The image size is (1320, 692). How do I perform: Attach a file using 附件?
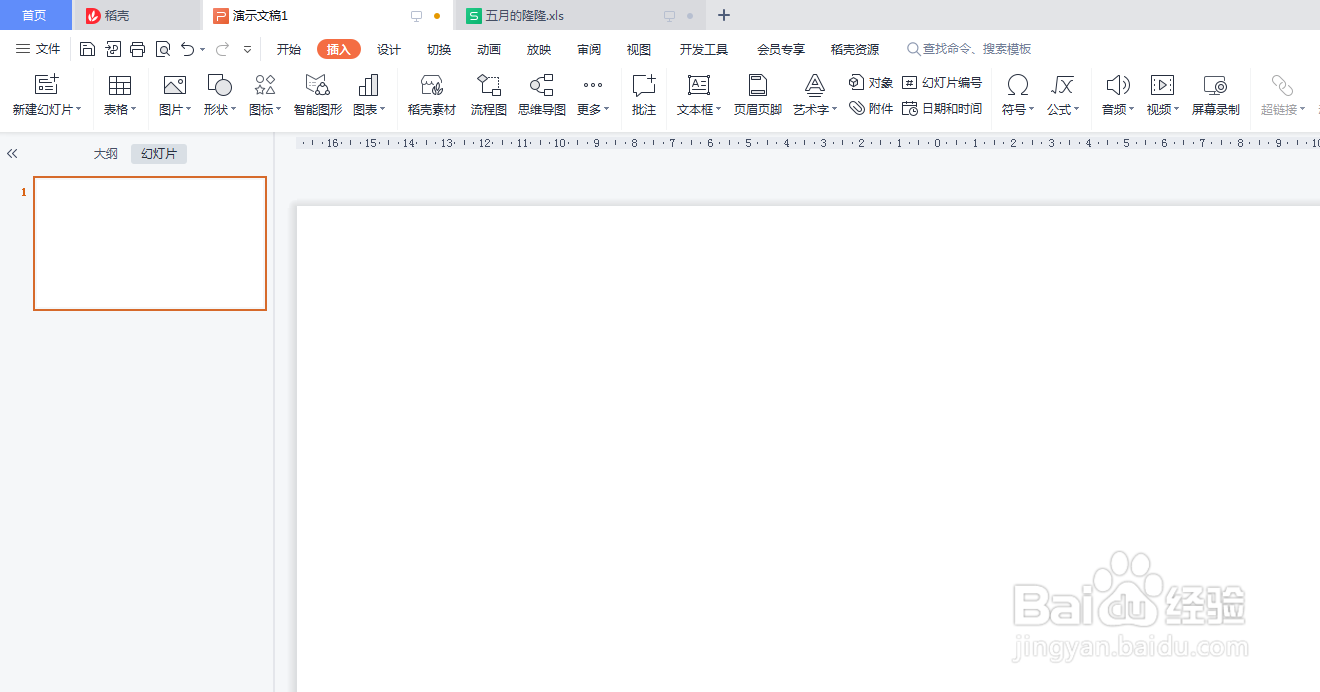click(871, 108)
